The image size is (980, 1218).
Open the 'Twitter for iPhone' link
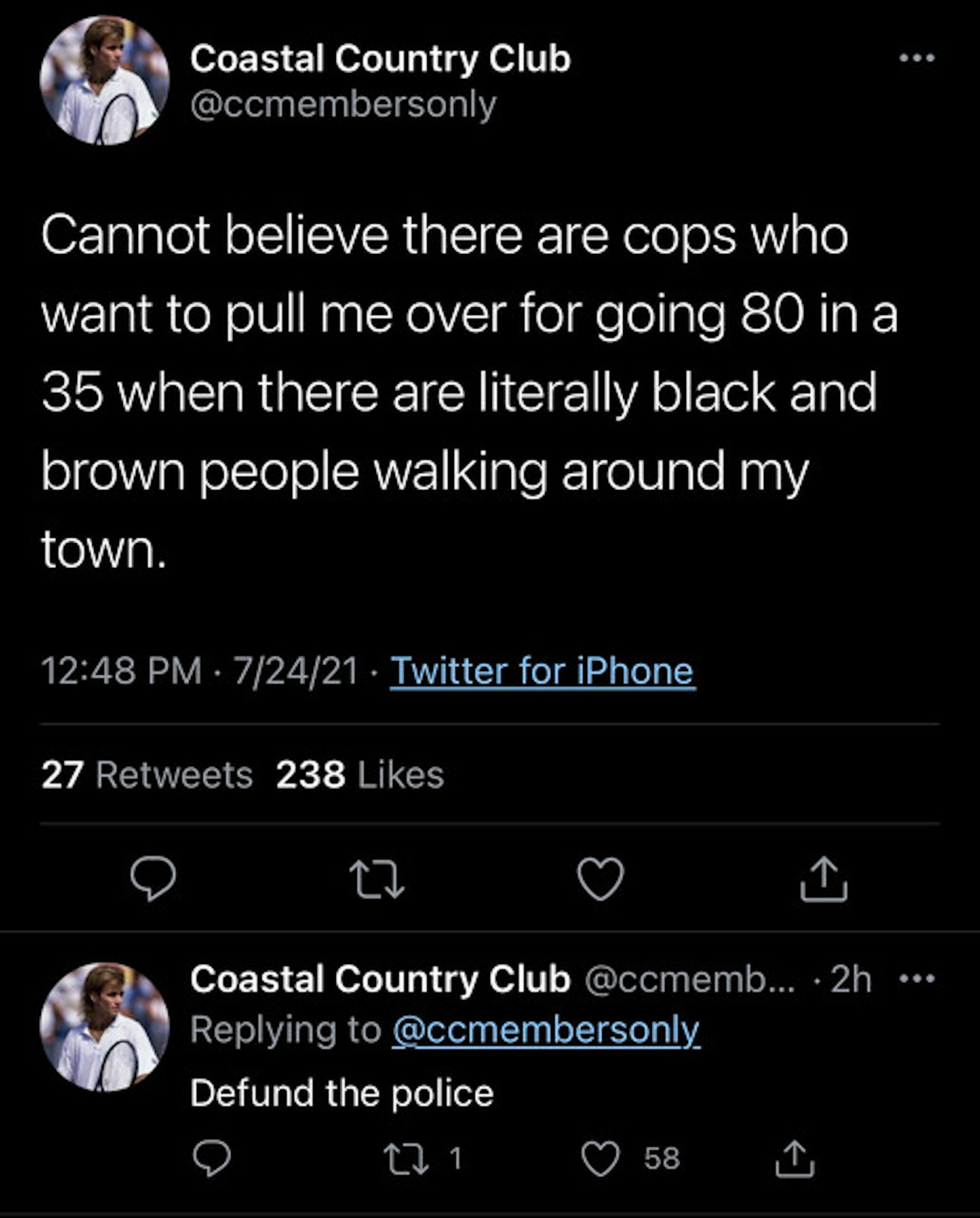(542, 671)
